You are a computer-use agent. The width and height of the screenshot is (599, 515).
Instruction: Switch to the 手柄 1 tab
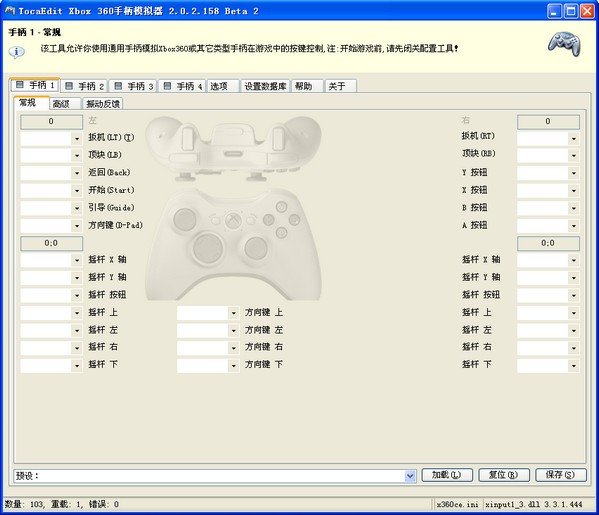pos(35,85)
